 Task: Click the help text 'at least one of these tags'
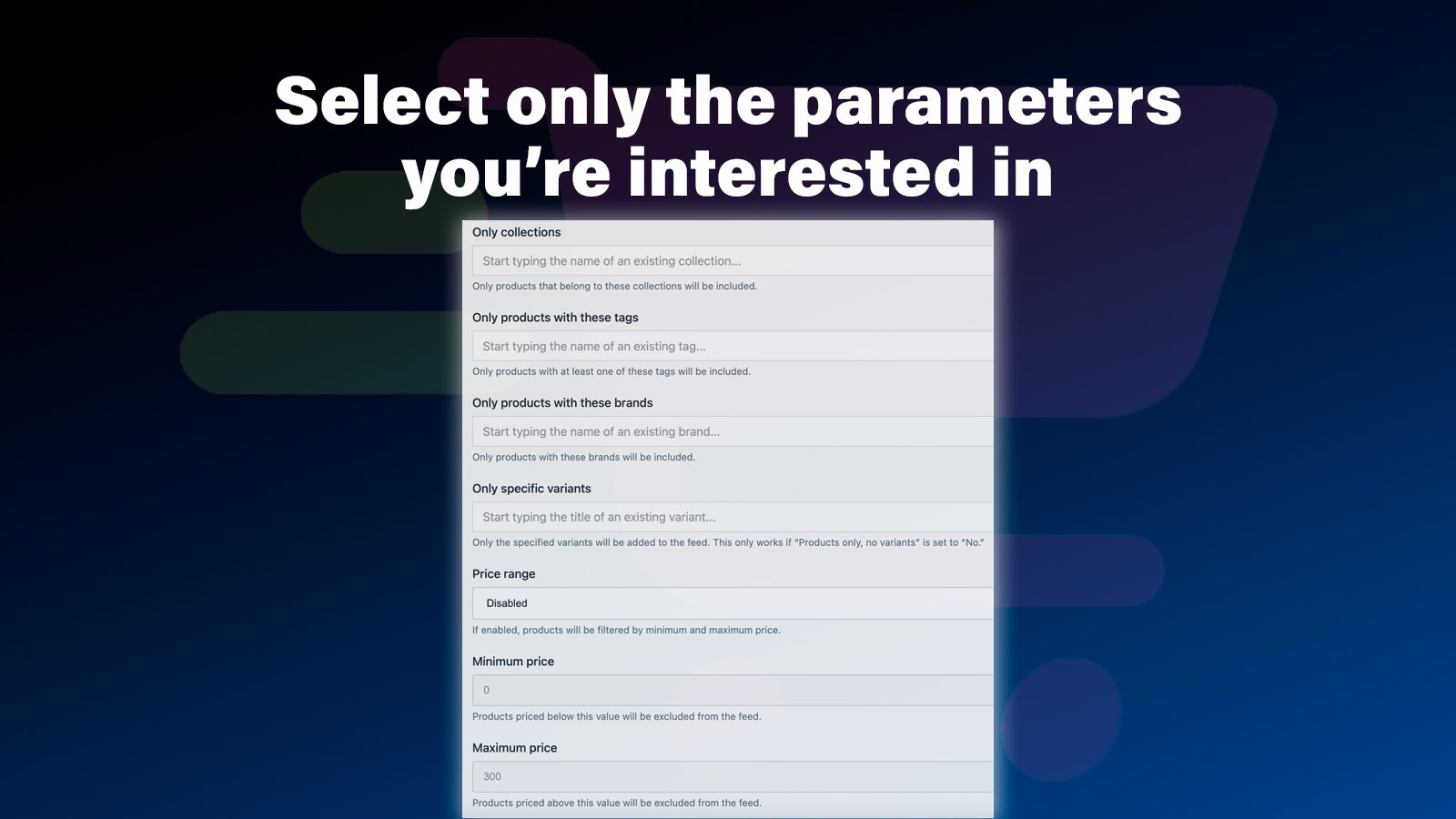click(x=612, y=371)
